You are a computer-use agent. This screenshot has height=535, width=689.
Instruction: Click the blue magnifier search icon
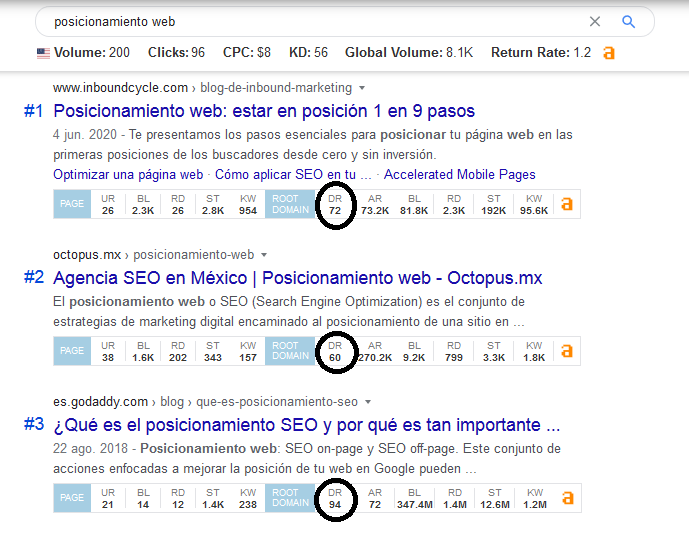coord(628,22)
